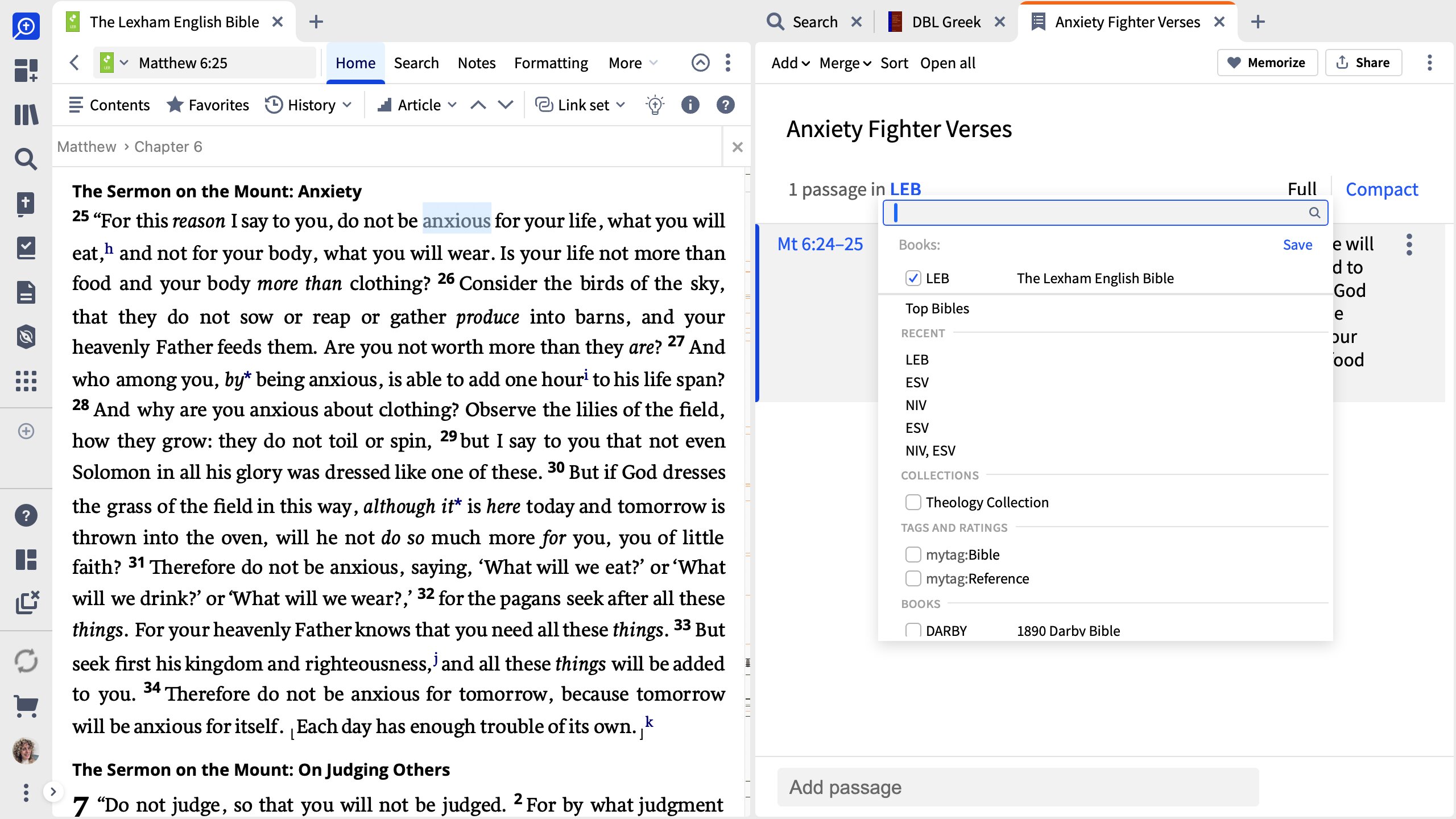Image resolution: width=1456 pixels, height=819 pixels.
Task: Open Contents in the resource toolbar
Action: coord(109,105)
